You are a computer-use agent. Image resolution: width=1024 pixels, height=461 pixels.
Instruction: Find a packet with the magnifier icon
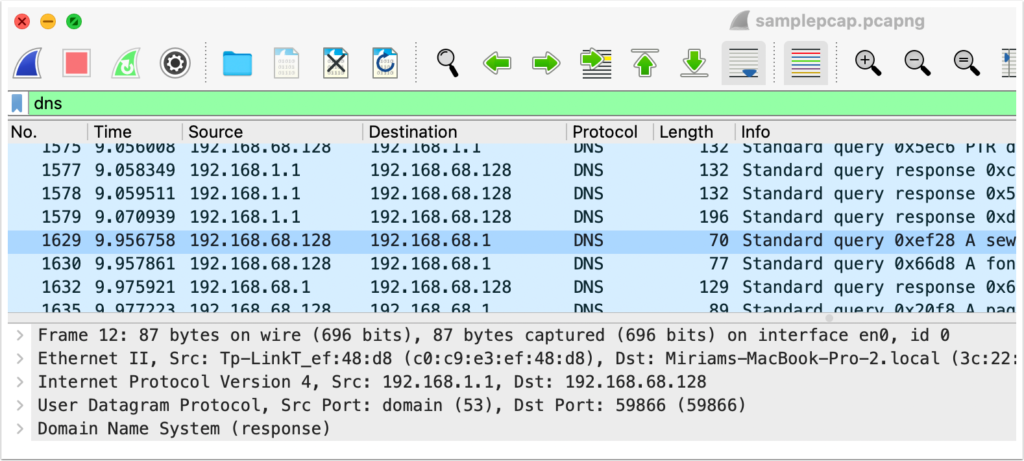tap(448, 63)
